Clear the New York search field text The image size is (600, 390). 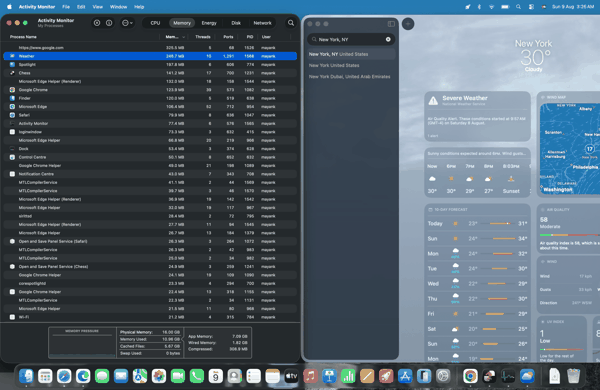click(388, 39)
